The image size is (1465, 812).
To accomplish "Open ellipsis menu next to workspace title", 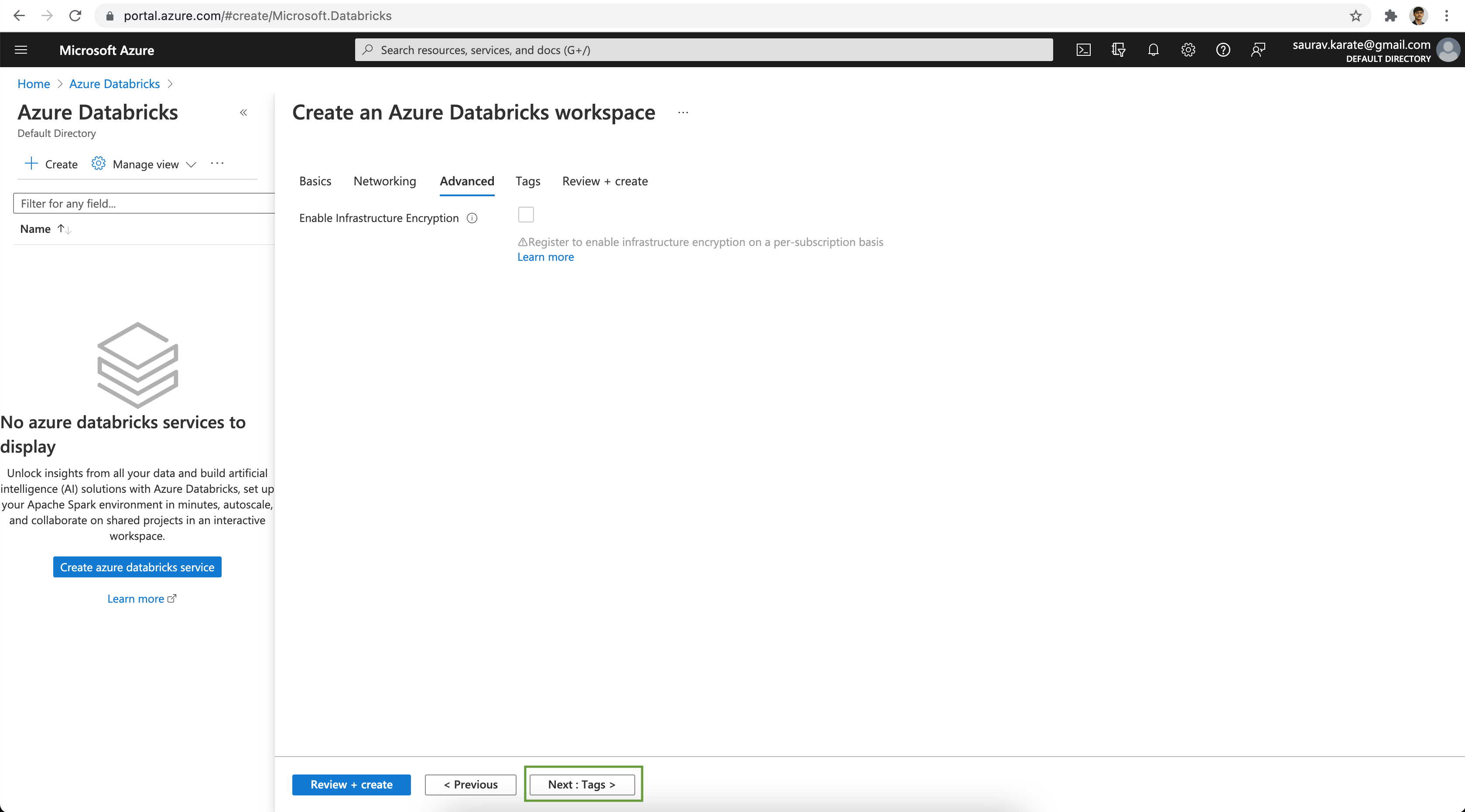I will point(683,113).
